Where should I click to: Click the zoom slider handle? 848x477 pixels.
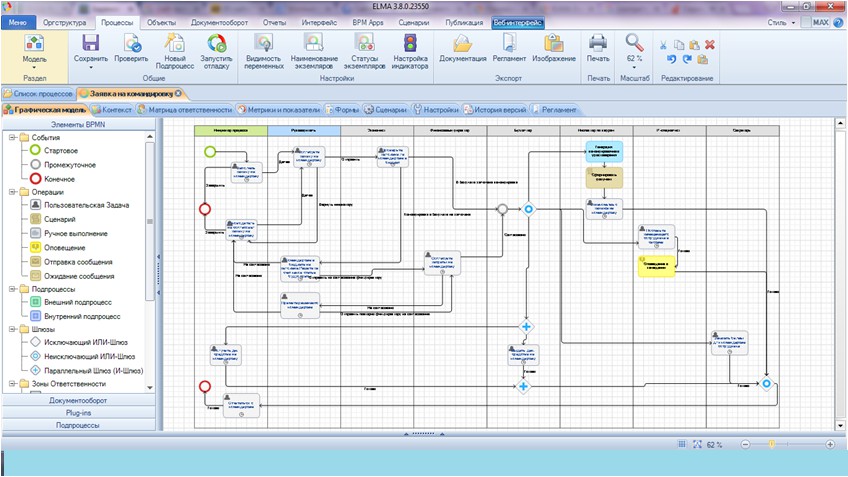772,444
